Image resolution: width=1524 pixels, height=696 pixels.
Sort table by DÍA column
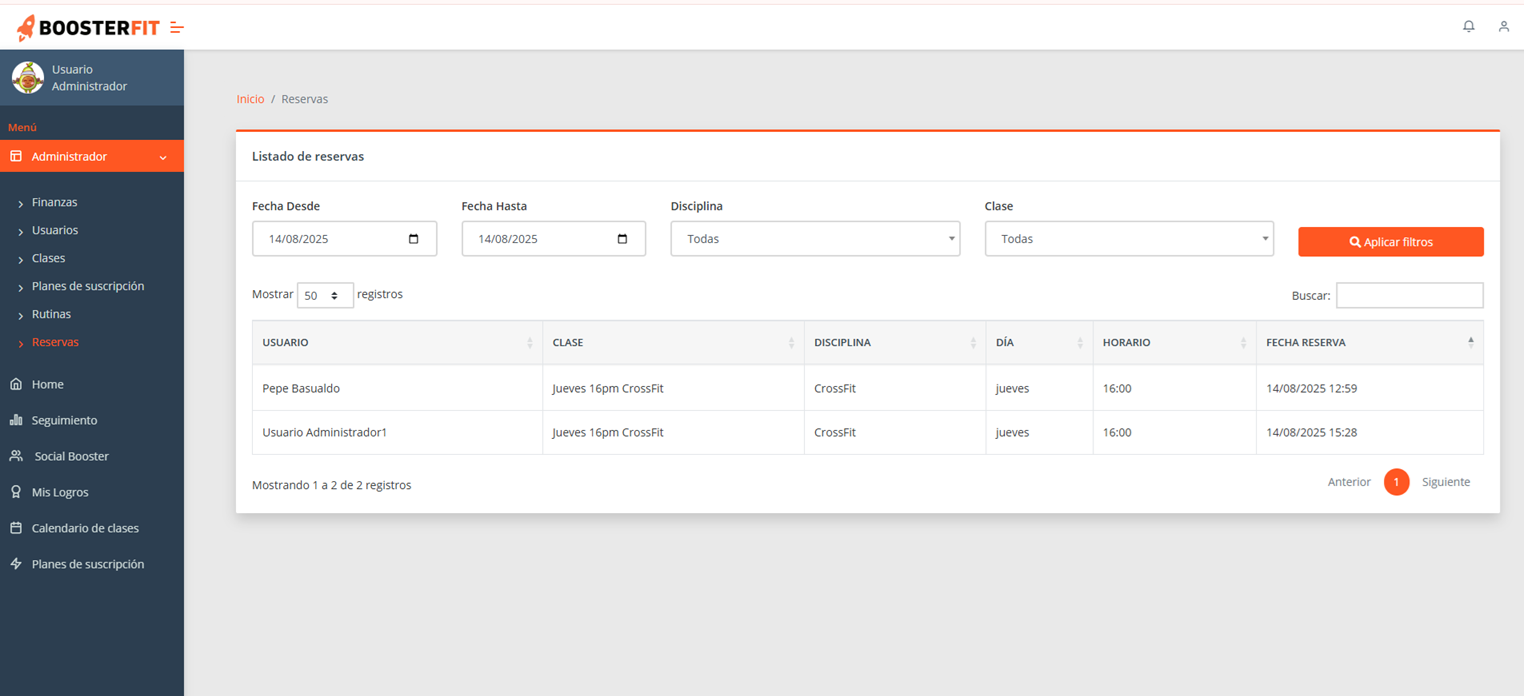point(1039,342)
